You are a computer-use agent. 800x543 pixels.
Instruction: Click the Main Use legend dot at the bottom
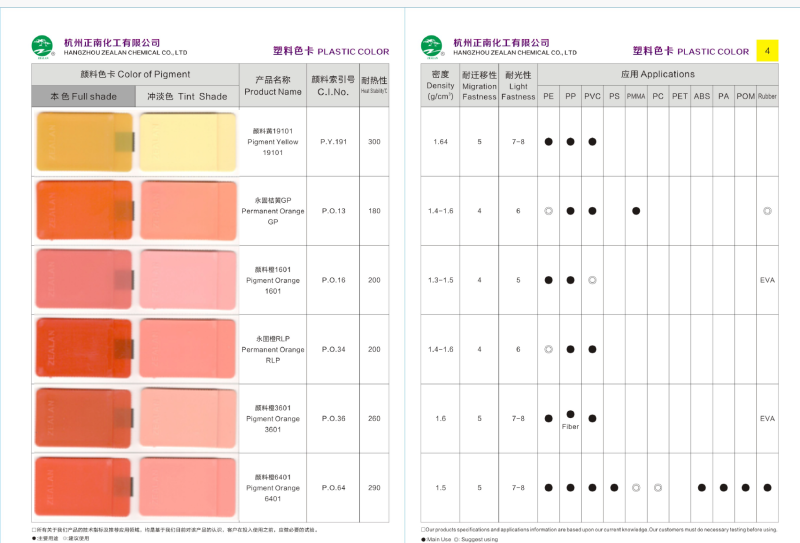coord(424,538)
